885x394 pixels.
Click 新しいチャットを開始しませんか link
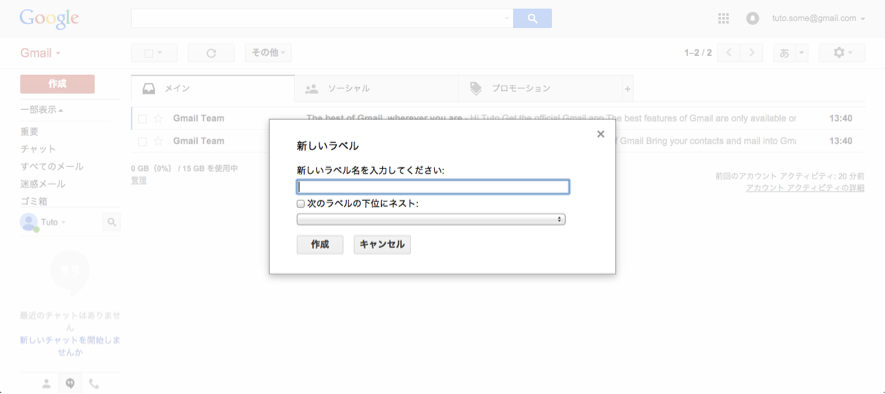[x=70, y=346]
